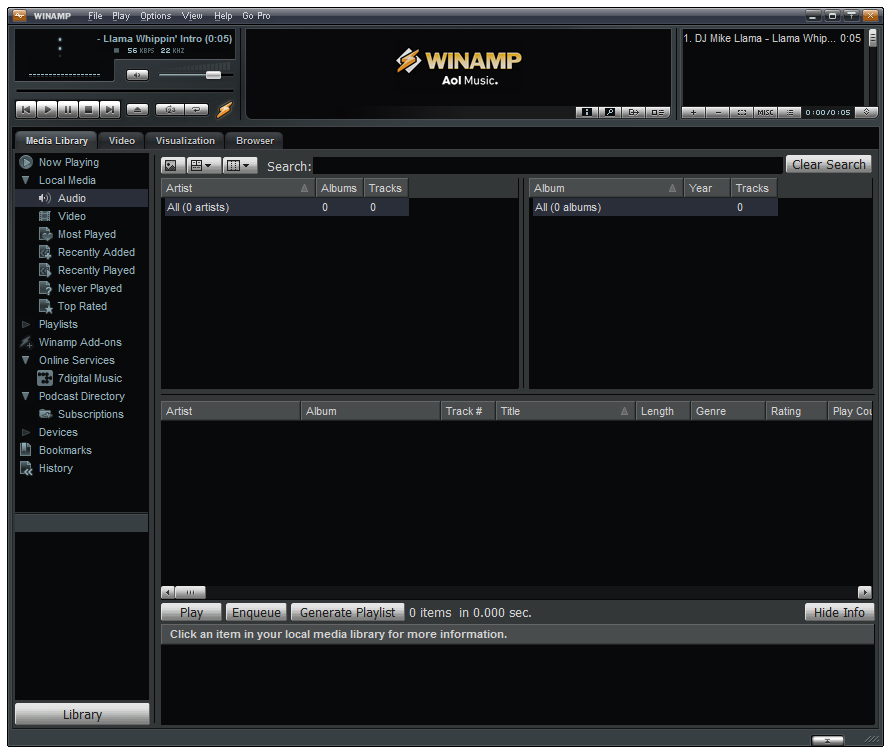
Task: Open Bookmarks in sidebar
Action: pos(65,451)
